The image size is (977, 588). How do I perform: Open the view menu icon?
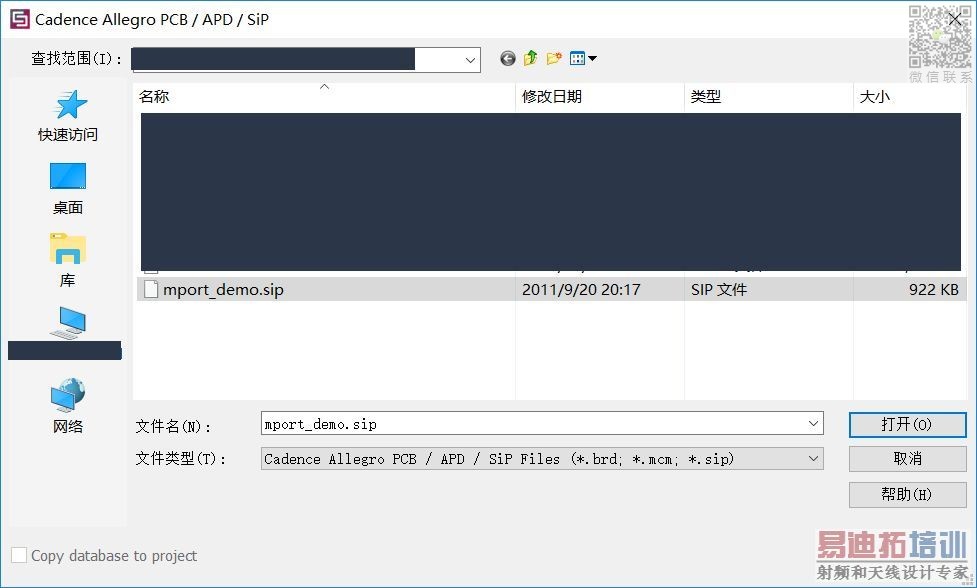[x=583, y=59]
